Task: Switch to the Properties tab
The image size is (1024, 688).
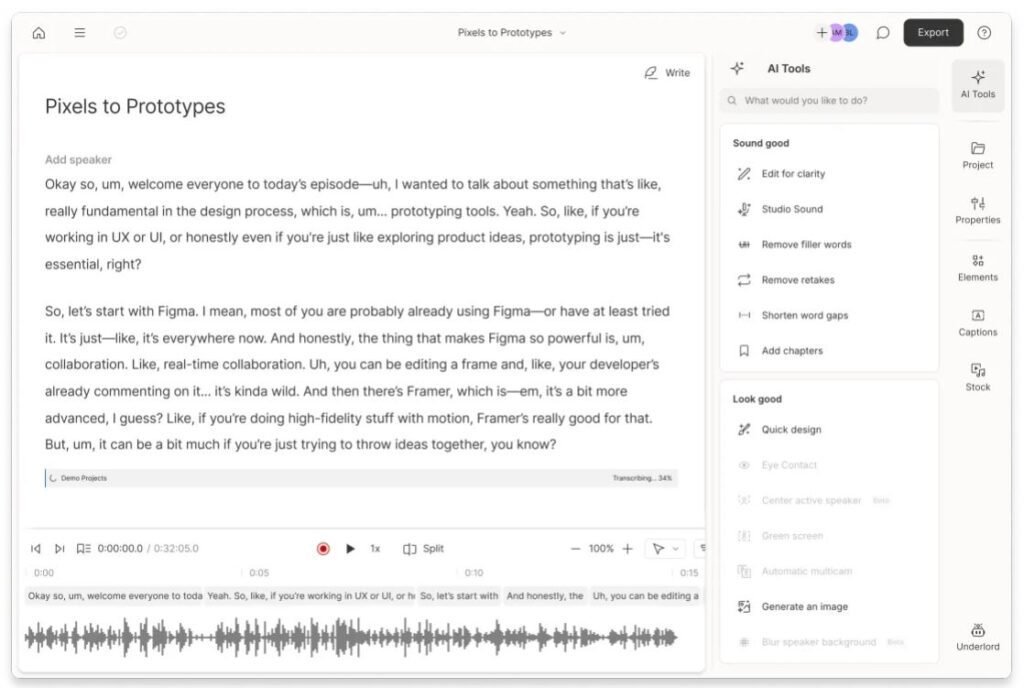Action: pyautogui.click(x=977, y=210)
